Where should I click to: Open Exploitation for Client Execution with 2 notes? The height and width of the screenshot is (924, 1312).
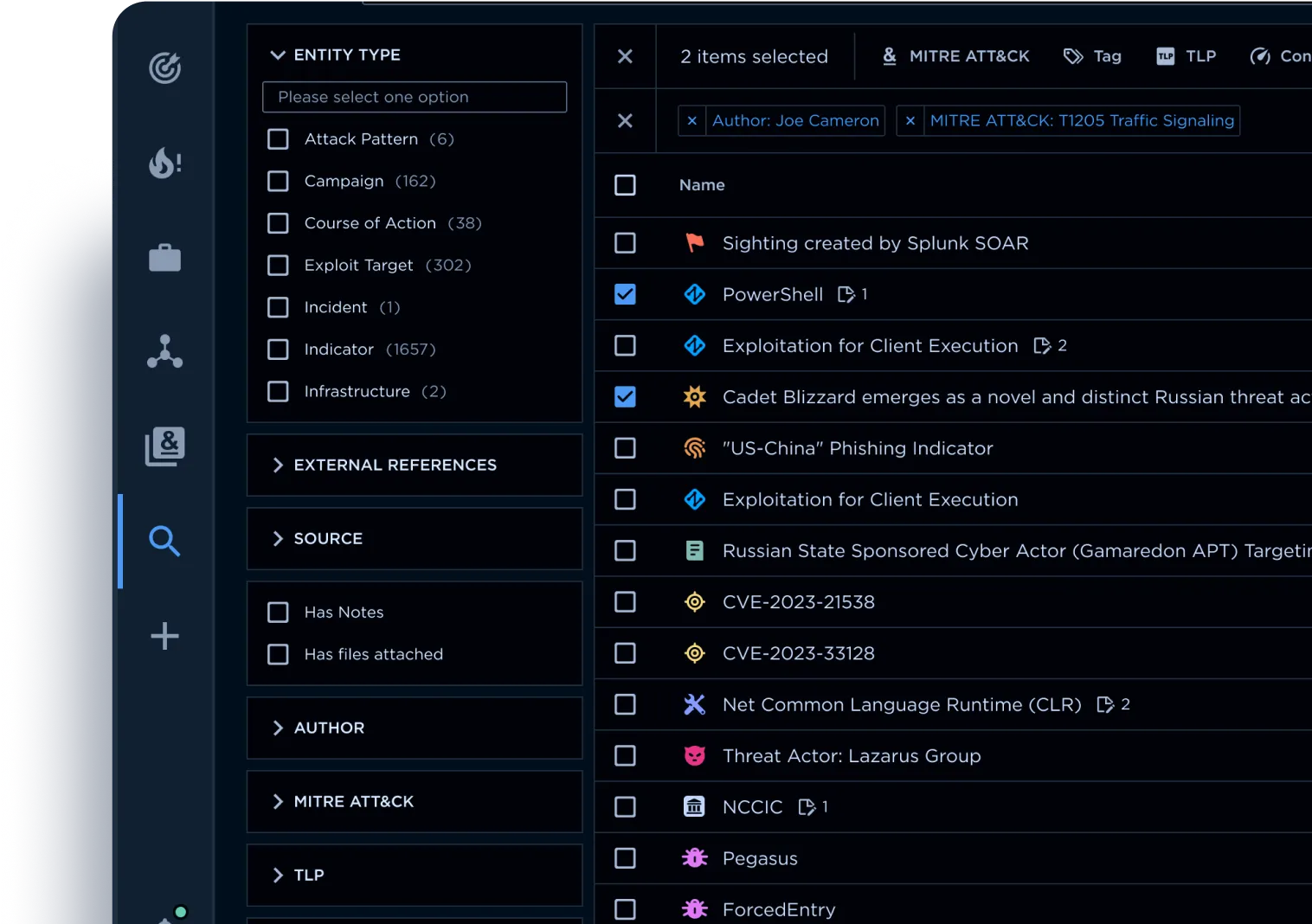[870, 345]
